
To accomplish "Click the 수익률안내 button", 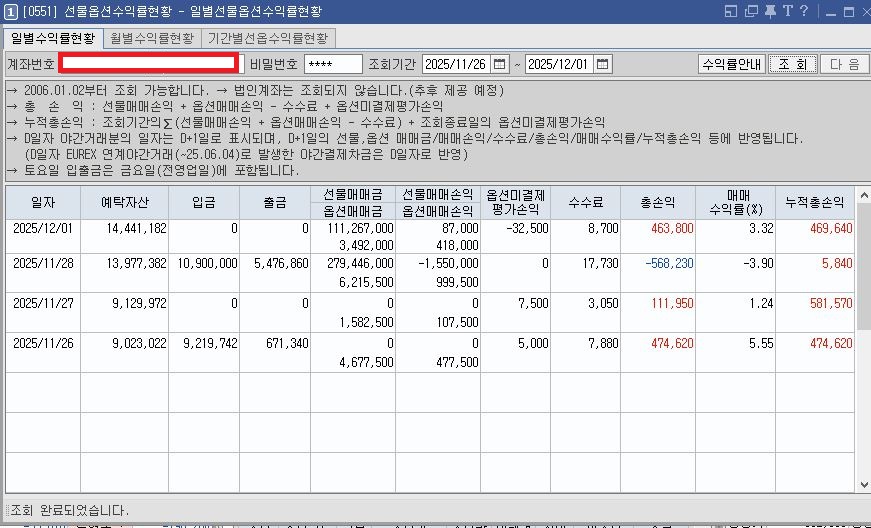I will (732, 64).
